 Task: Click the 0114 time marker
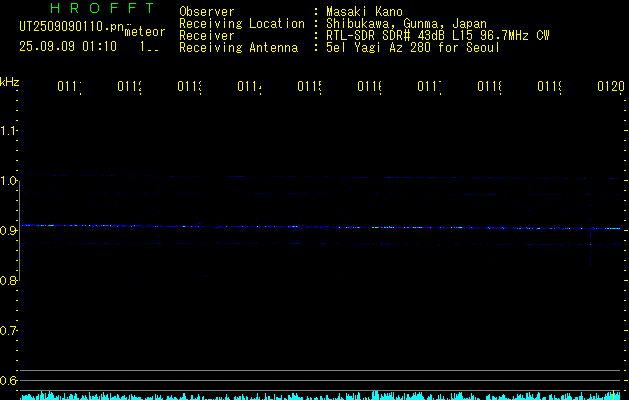tap(250, 86)
